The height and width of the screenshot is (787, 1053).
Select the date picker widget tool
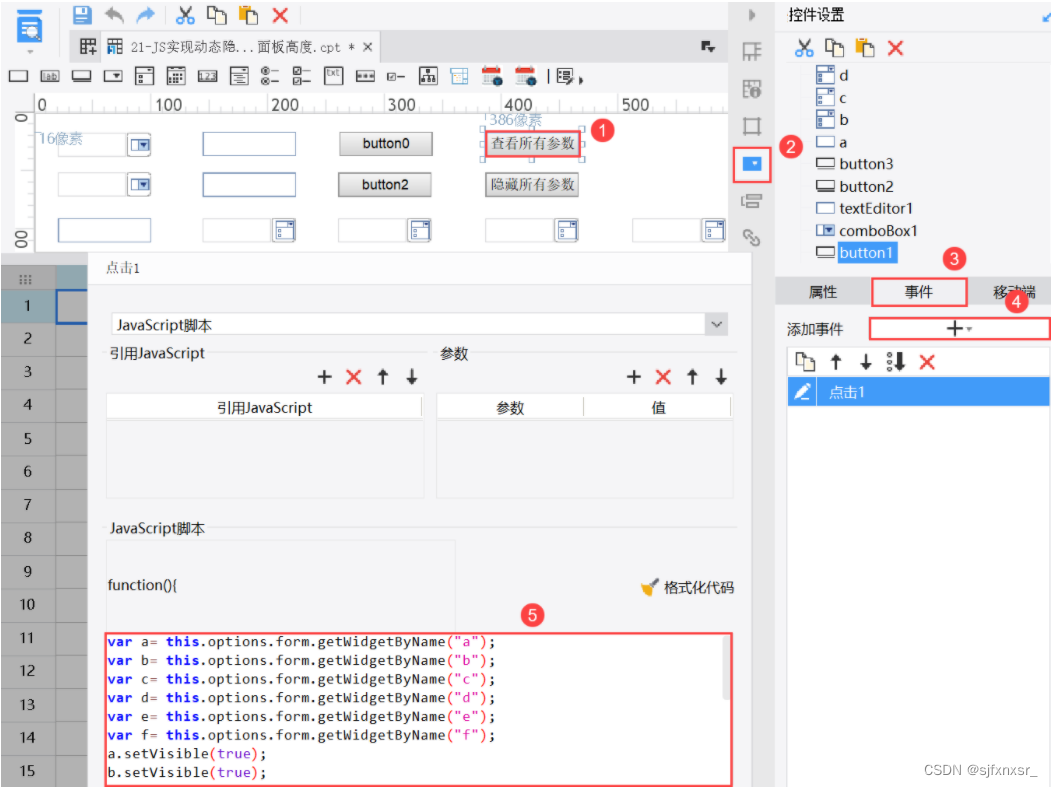coord(177,76)
